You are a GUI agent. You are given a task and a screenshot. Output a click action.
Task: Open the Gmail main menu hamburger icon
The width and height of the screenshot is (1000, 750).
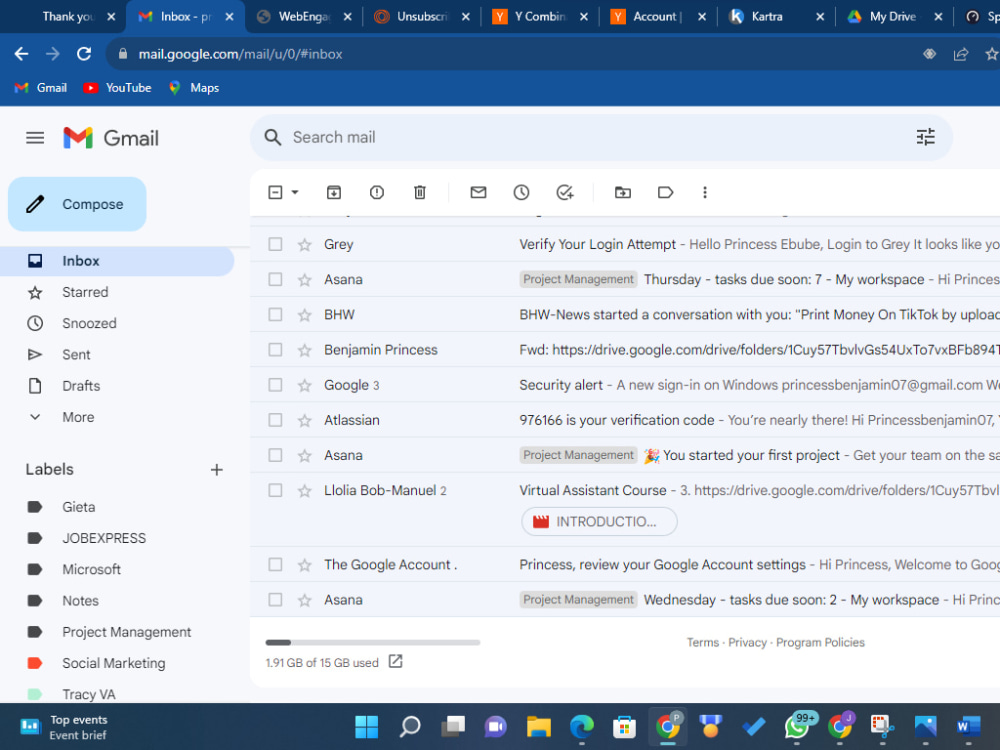tap(35, 138)
